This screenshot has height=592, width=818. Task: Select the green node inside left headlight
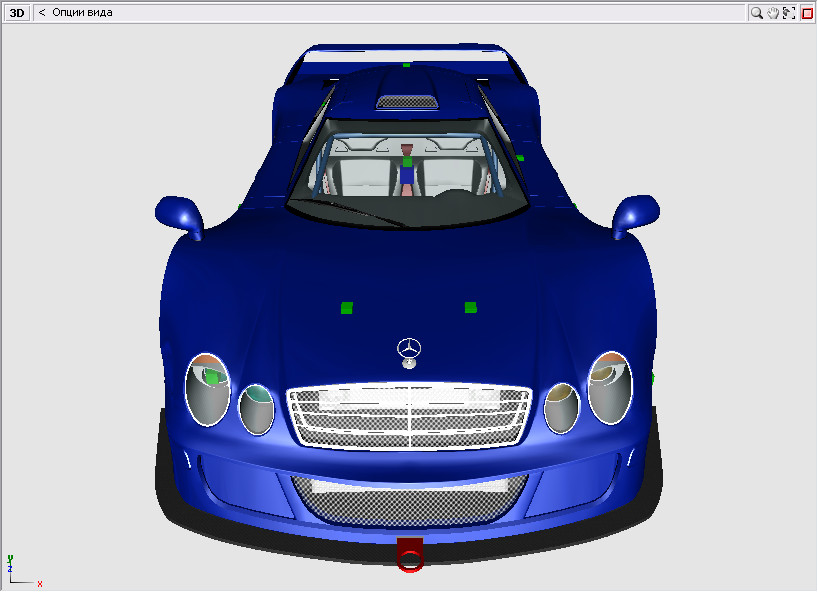pos(212,376)
